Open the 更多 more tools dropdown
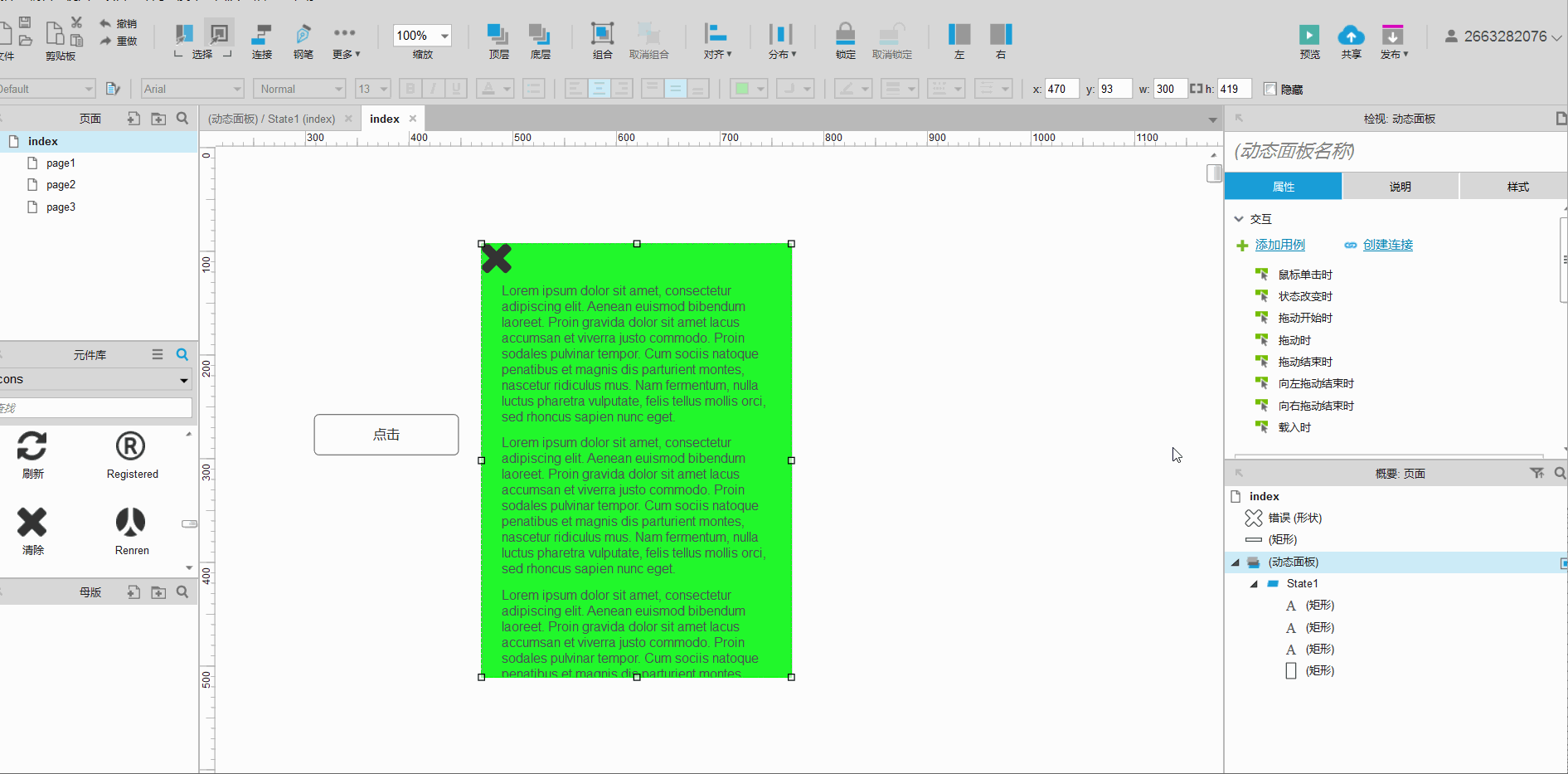Viewport: 1568px width, 774px height. [345, 41]
